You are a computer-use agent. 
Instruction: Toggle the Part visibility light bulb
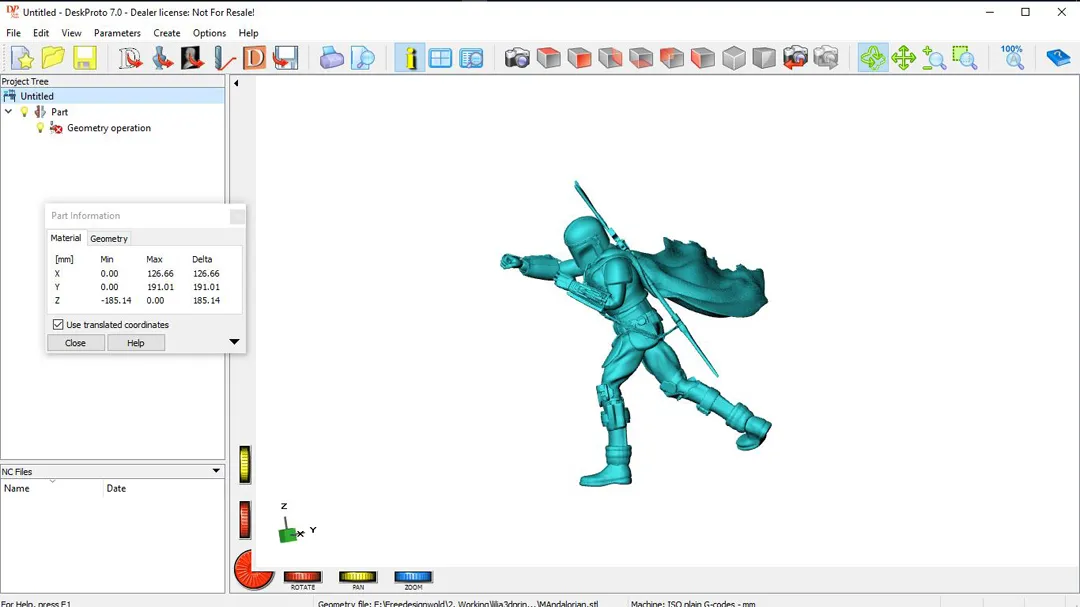[24, 112]
